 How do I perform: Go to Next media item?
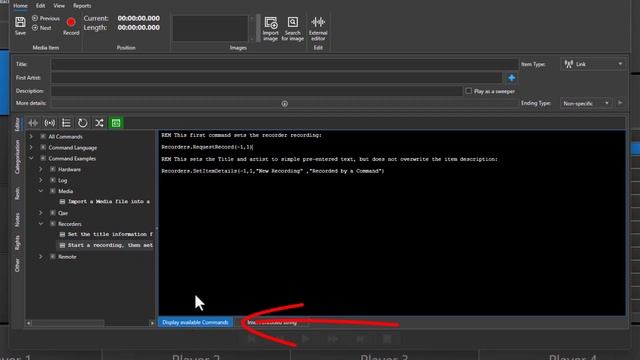point(42,28)
